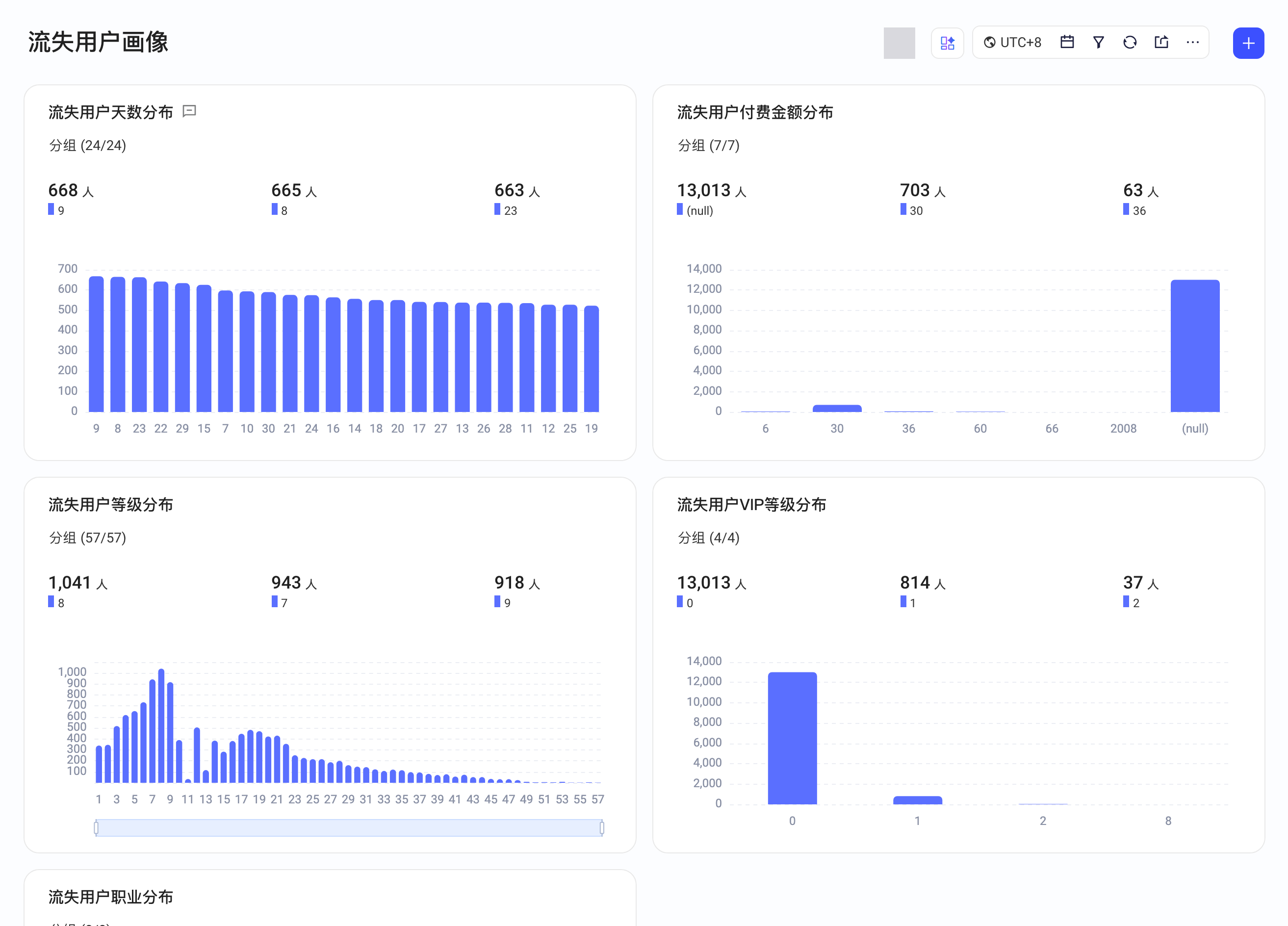Click the filter funnel icon

pyautogui.click(x=1098, y=42)
